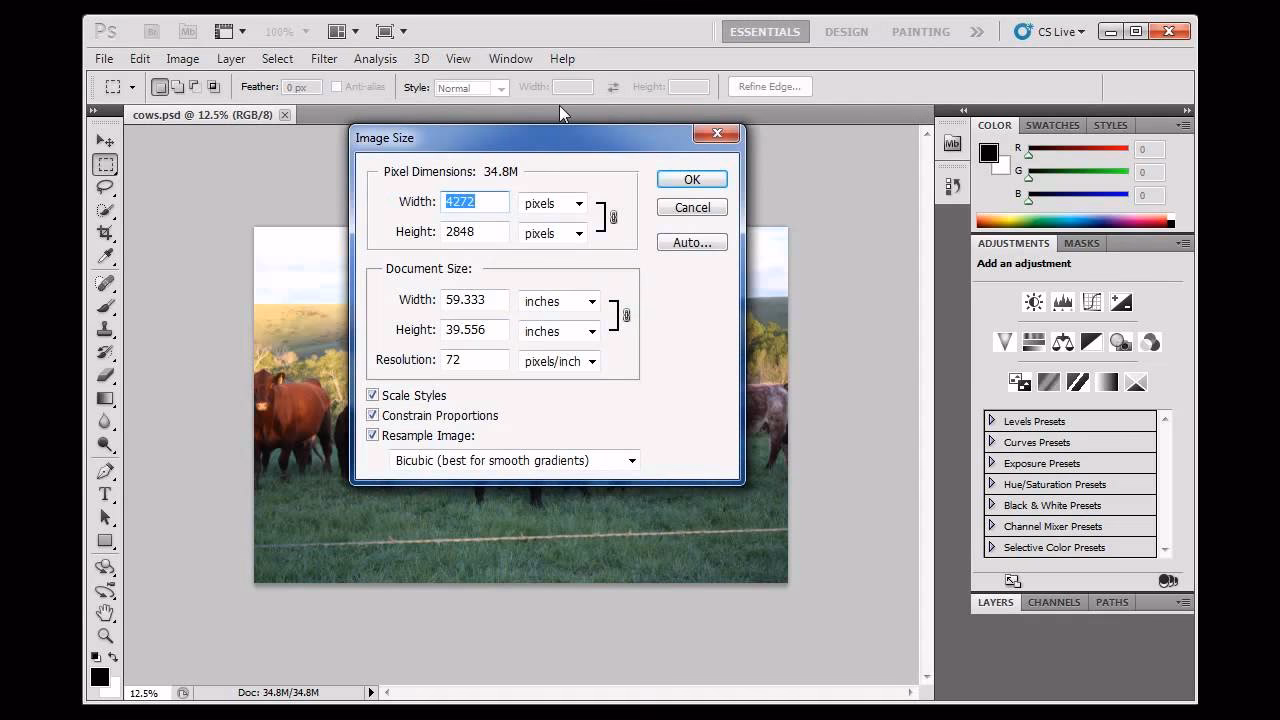Toggle Scale Styles off
1280x720 pixels.
(x=372, y=395)
